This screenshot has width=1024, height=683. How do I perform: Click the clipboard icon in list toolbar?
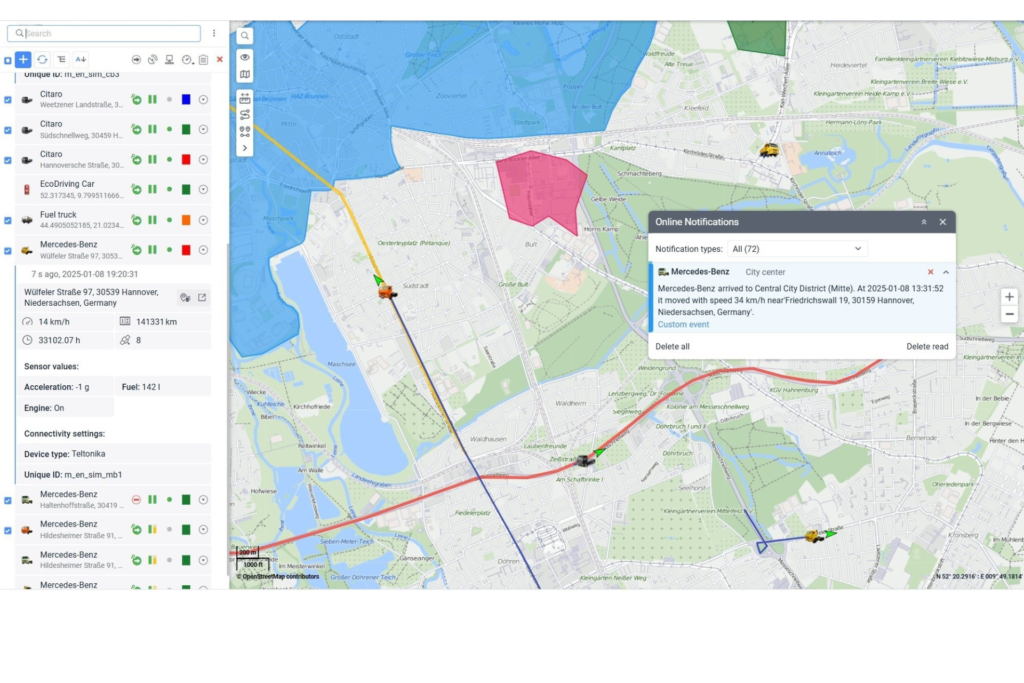click(203, 60)
